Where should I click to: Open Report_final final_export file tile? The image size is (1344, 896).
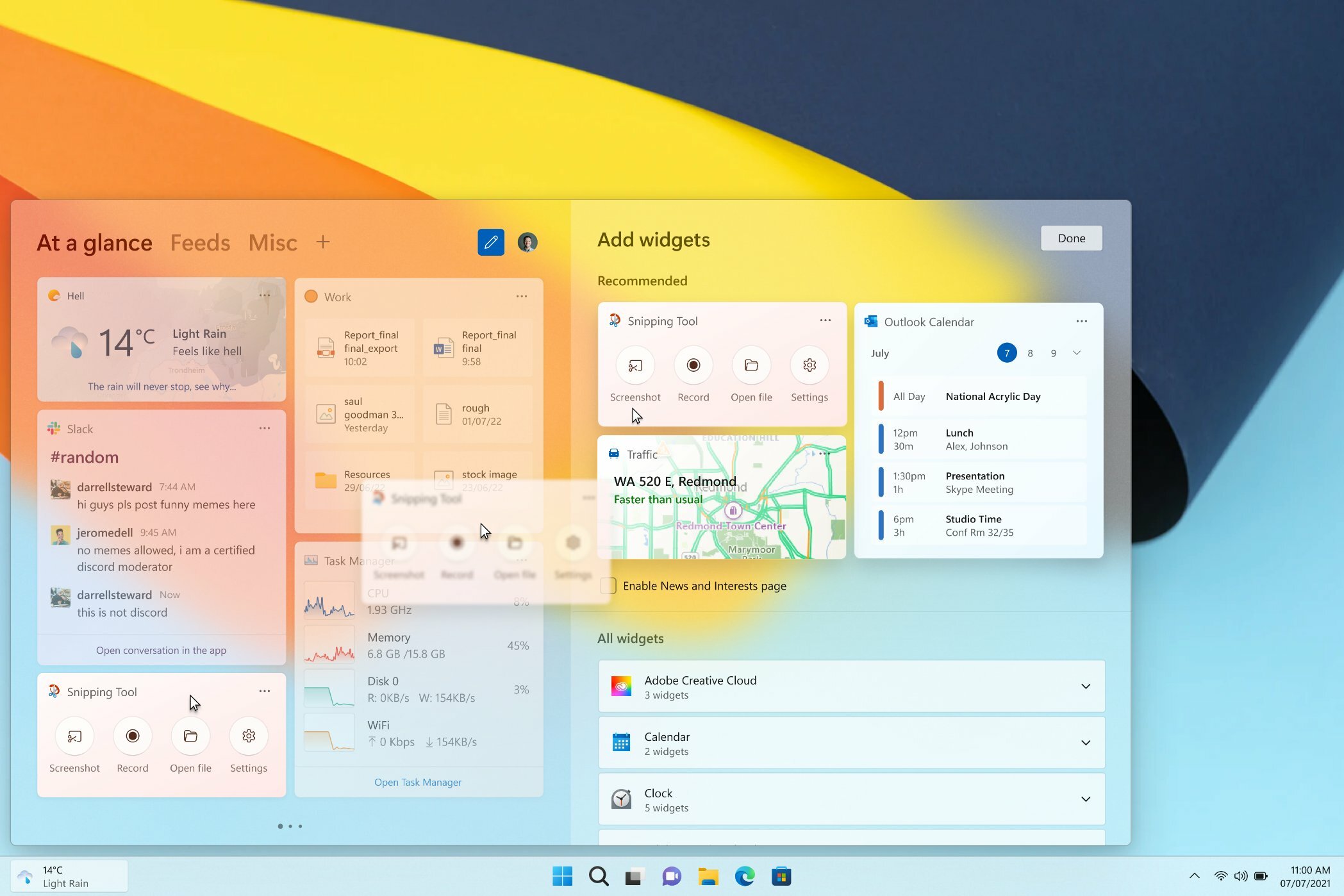click(x=360, y=347)
